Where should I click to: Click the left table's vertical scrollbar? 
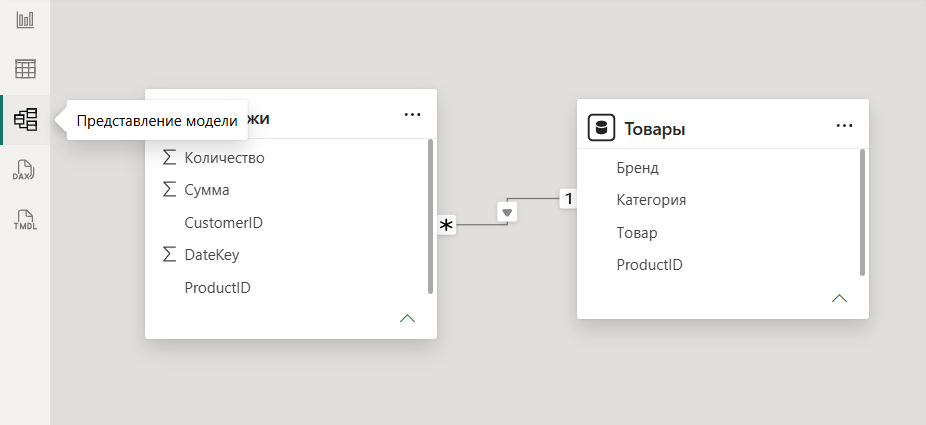(x=431, y=216)
